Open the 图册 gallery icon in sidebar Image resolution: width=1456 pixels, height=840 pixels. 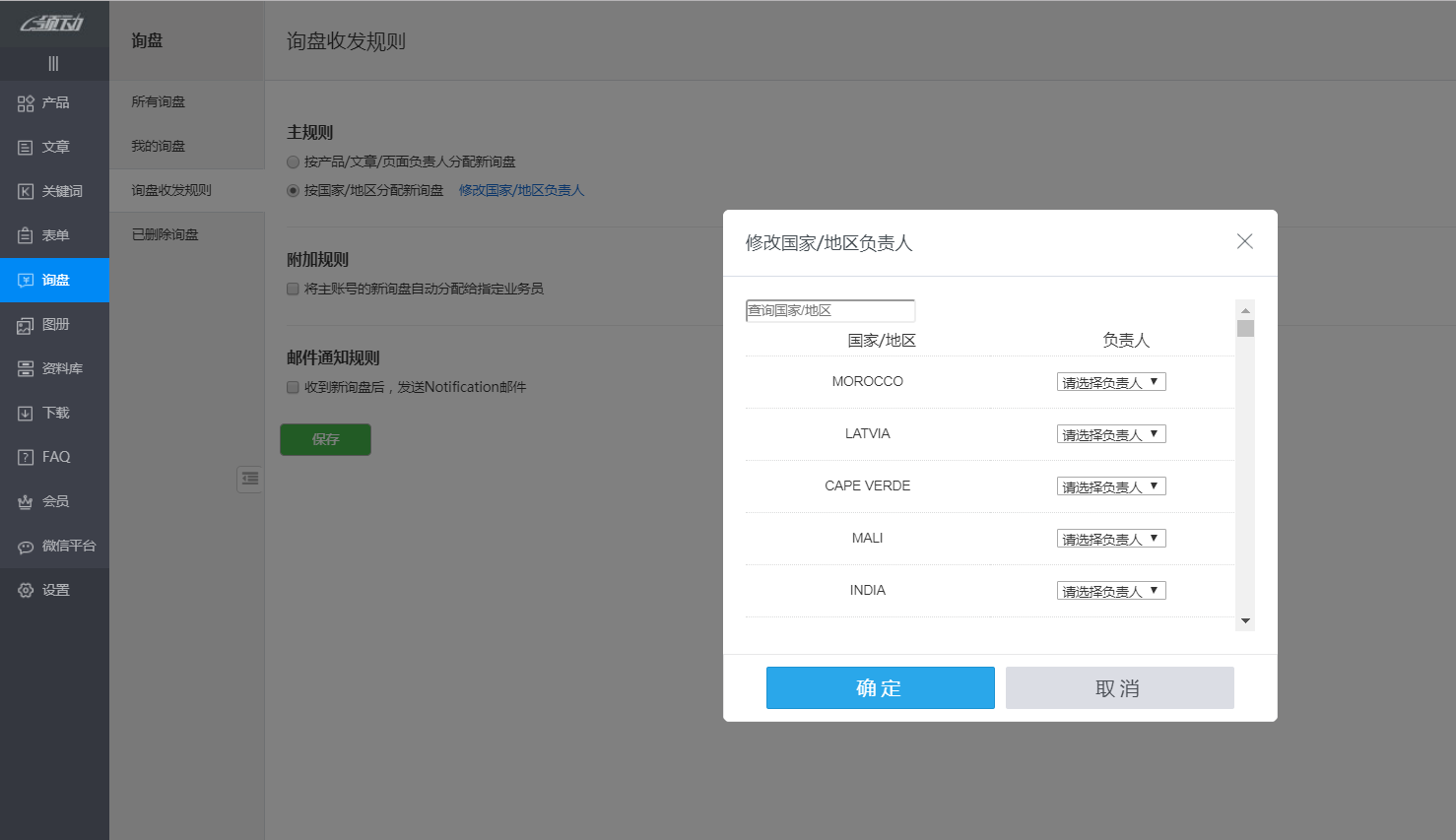tap(26, 325)
